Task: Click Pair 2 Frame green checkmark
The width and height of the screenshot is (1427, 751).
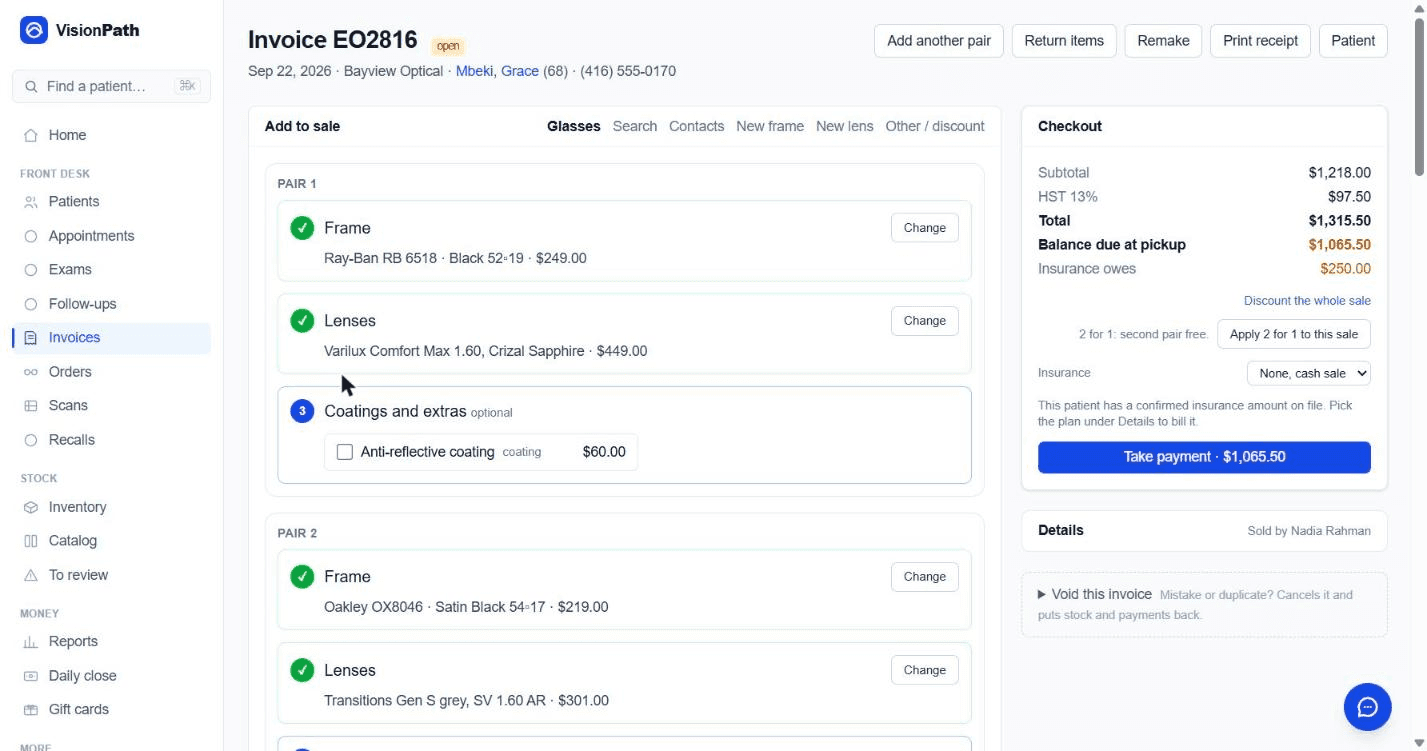Action: (x=302, y=577)
